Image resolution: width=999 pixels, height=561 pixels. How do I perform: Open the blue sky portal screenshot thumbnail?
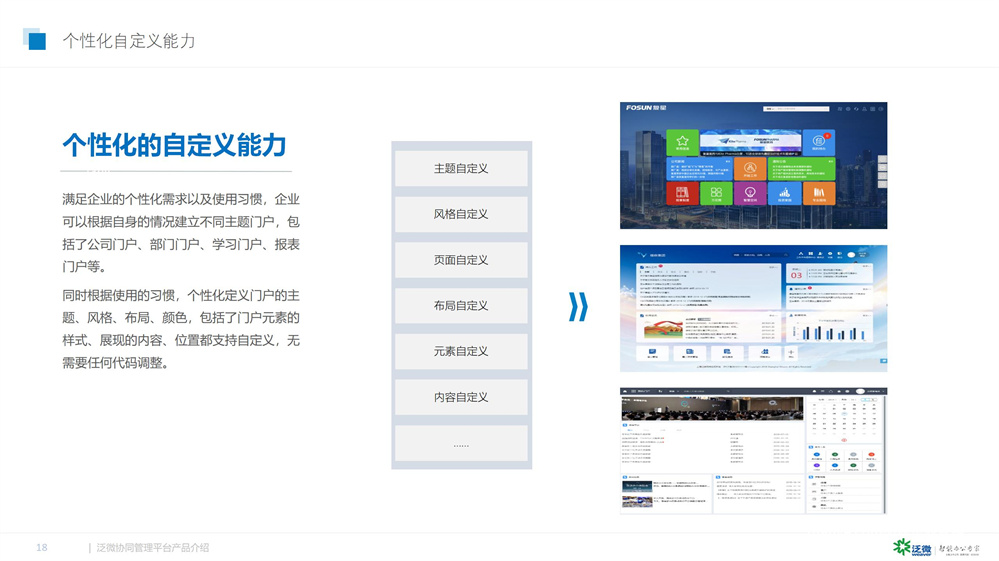[753, 308]
